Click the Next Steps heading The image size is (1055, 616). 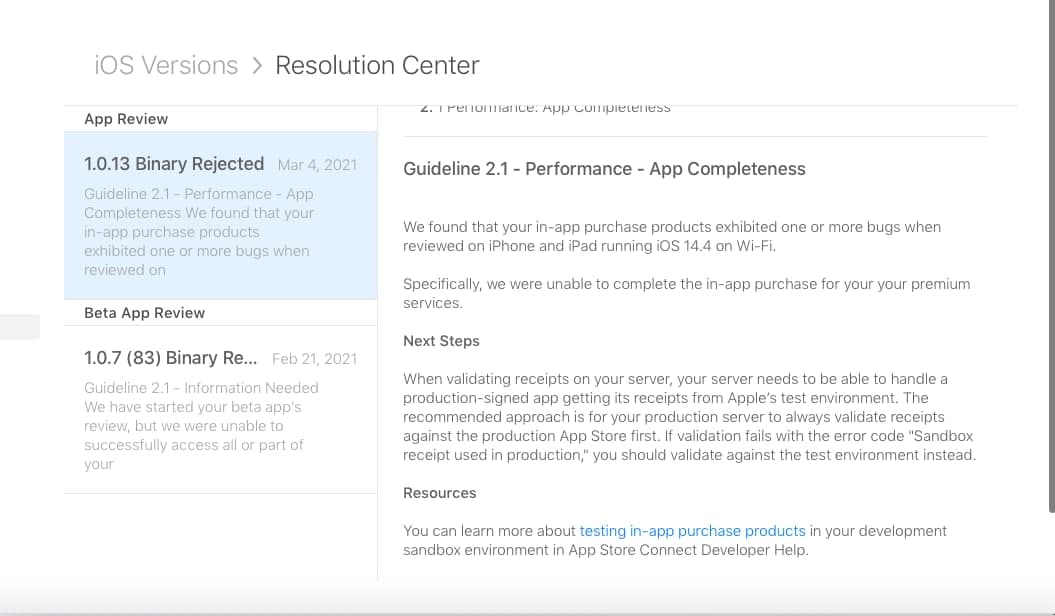pos(441,340)
